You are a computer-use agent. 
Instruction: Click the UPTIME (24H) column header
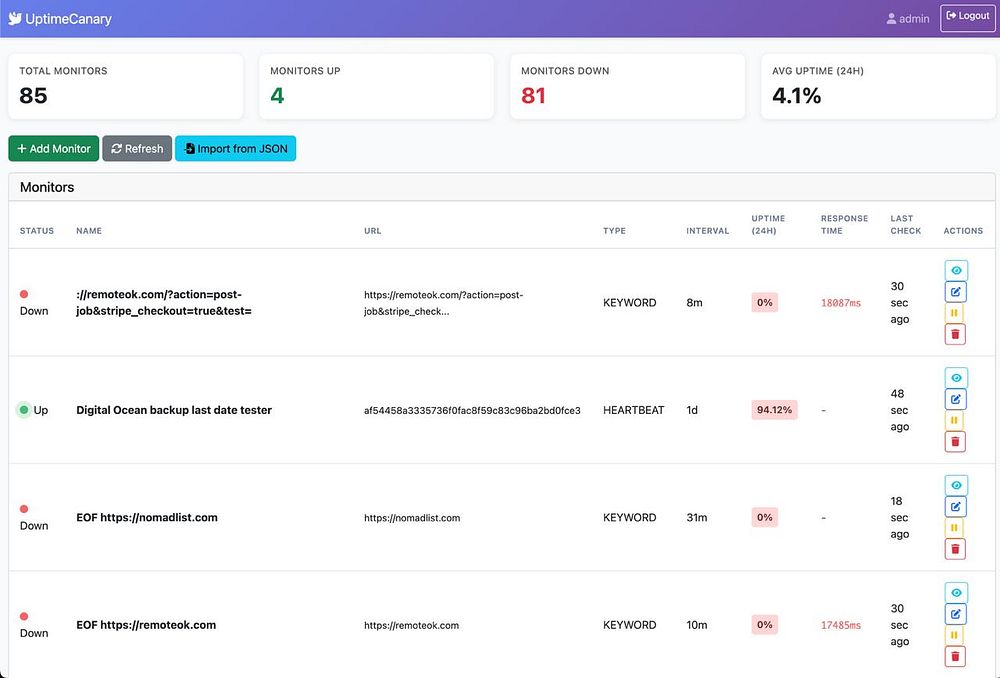pyautogui.click(x=768, y=225)
